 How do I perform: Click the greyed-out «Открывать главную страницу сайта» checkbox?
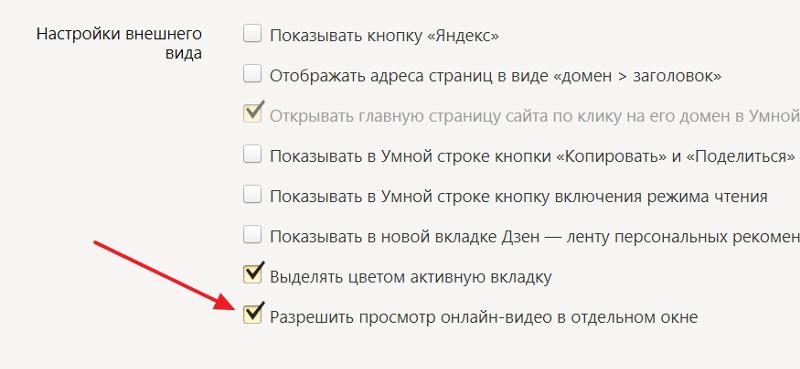(253, 113)
